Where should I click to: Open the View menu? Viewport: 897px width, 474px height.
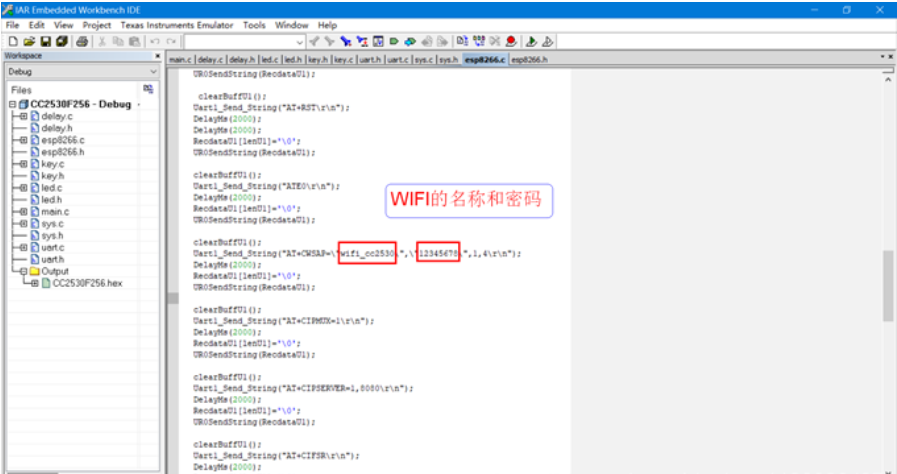pyautogui.click(x=63, y=25)
